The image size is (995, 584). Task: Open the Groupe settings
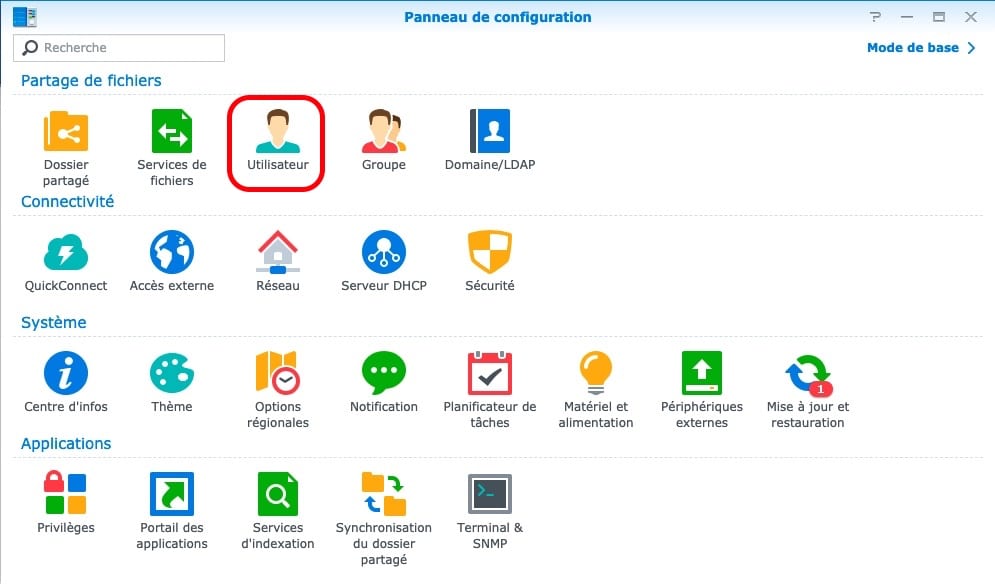click(383, 132)
